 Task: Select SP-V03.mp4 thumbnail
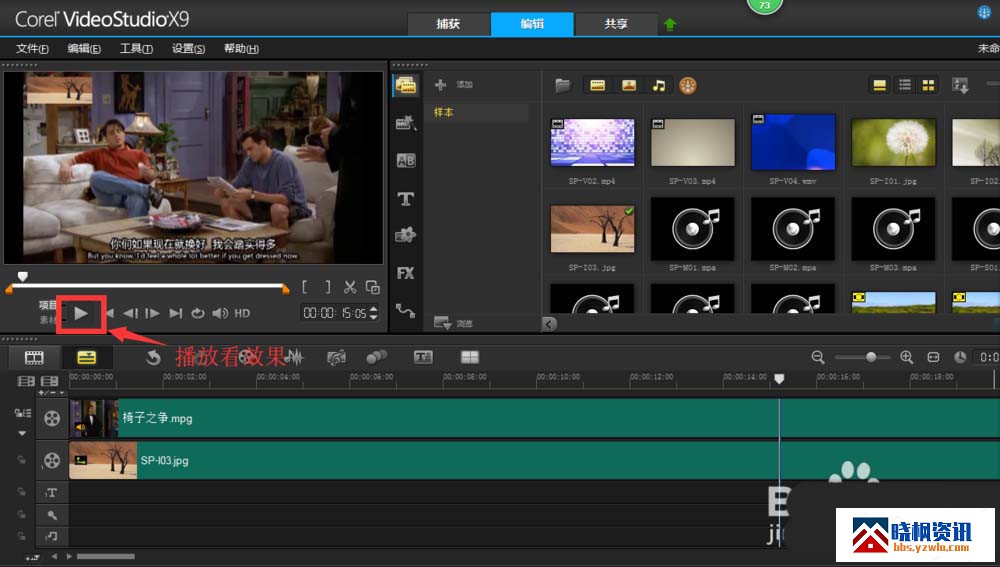(x=693, y=144)
